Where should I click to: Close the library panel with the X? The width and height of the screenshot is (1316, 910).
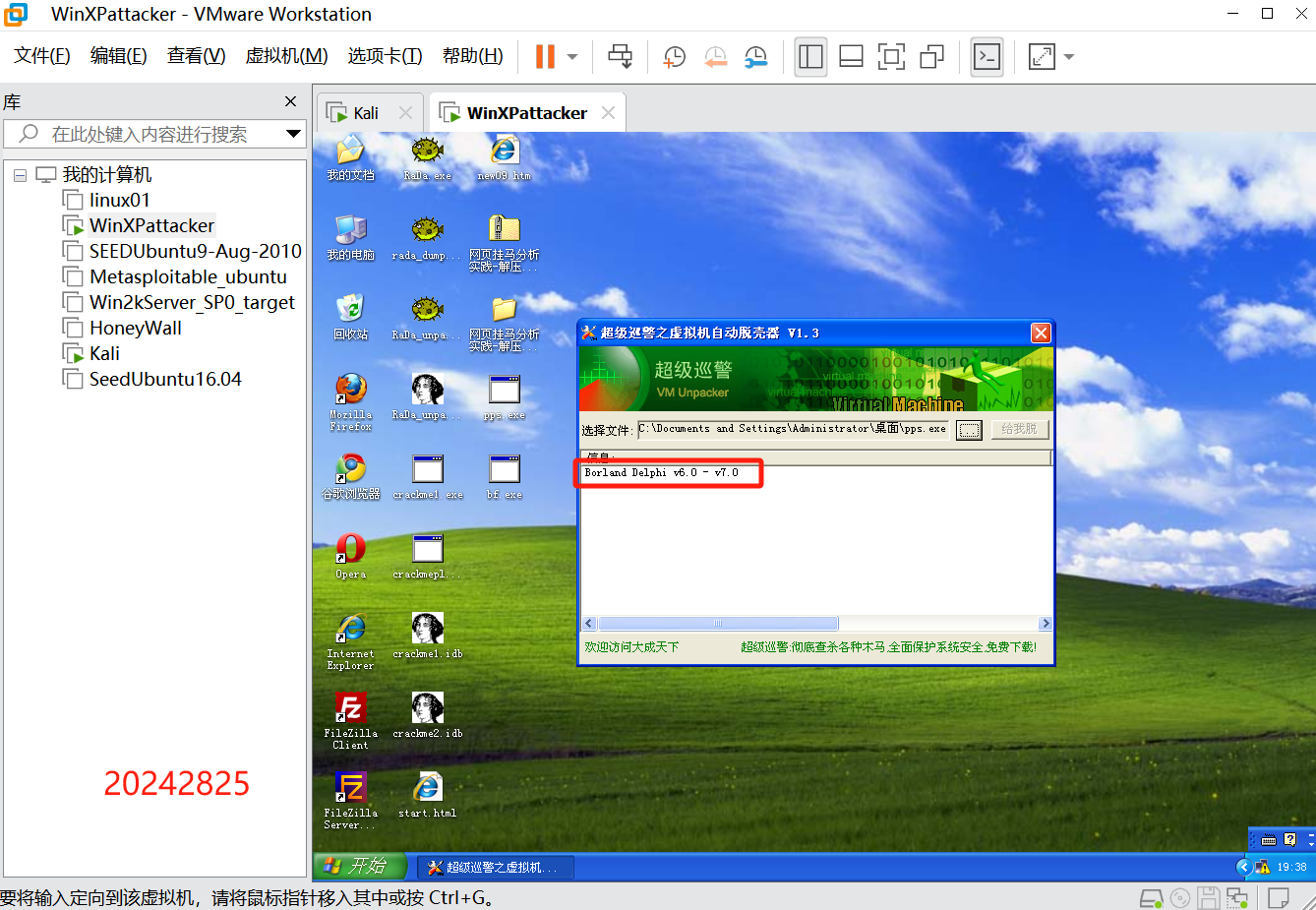[x=290, y=101]
